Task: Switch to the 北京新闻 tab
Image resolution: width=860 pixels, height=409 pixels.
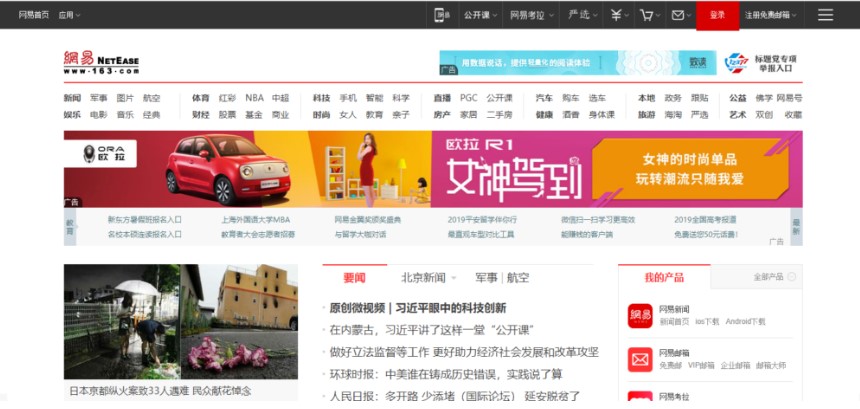Action: 423,278
